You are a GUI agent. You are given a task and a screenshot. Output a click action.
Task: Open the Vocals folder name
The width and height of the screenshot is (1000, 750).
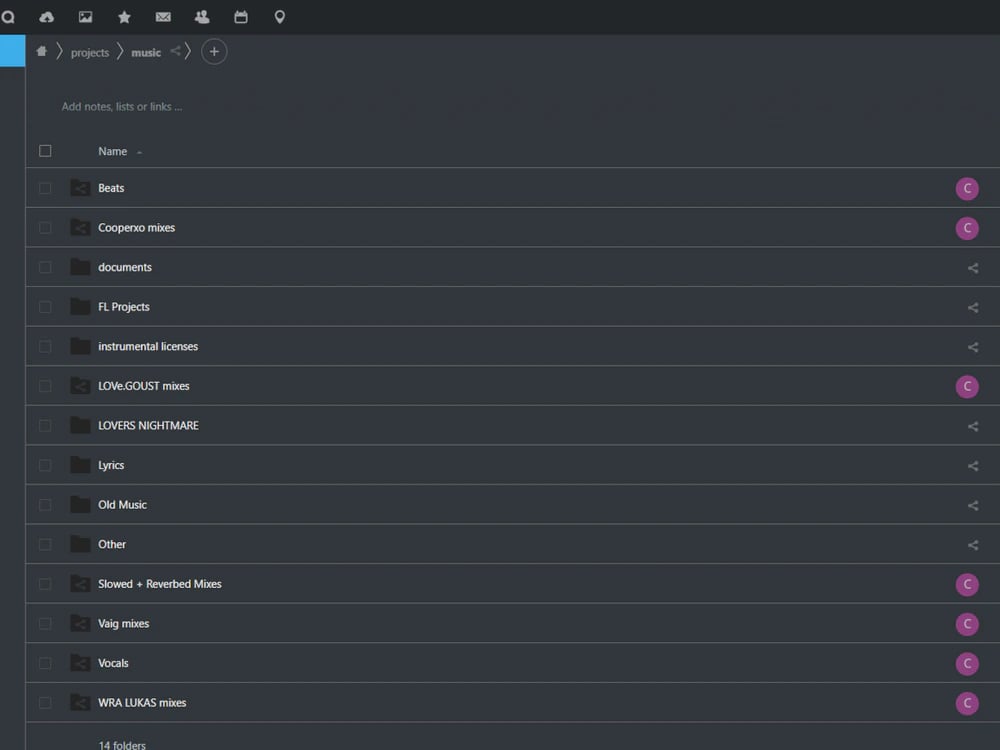(x=113, y=663)
